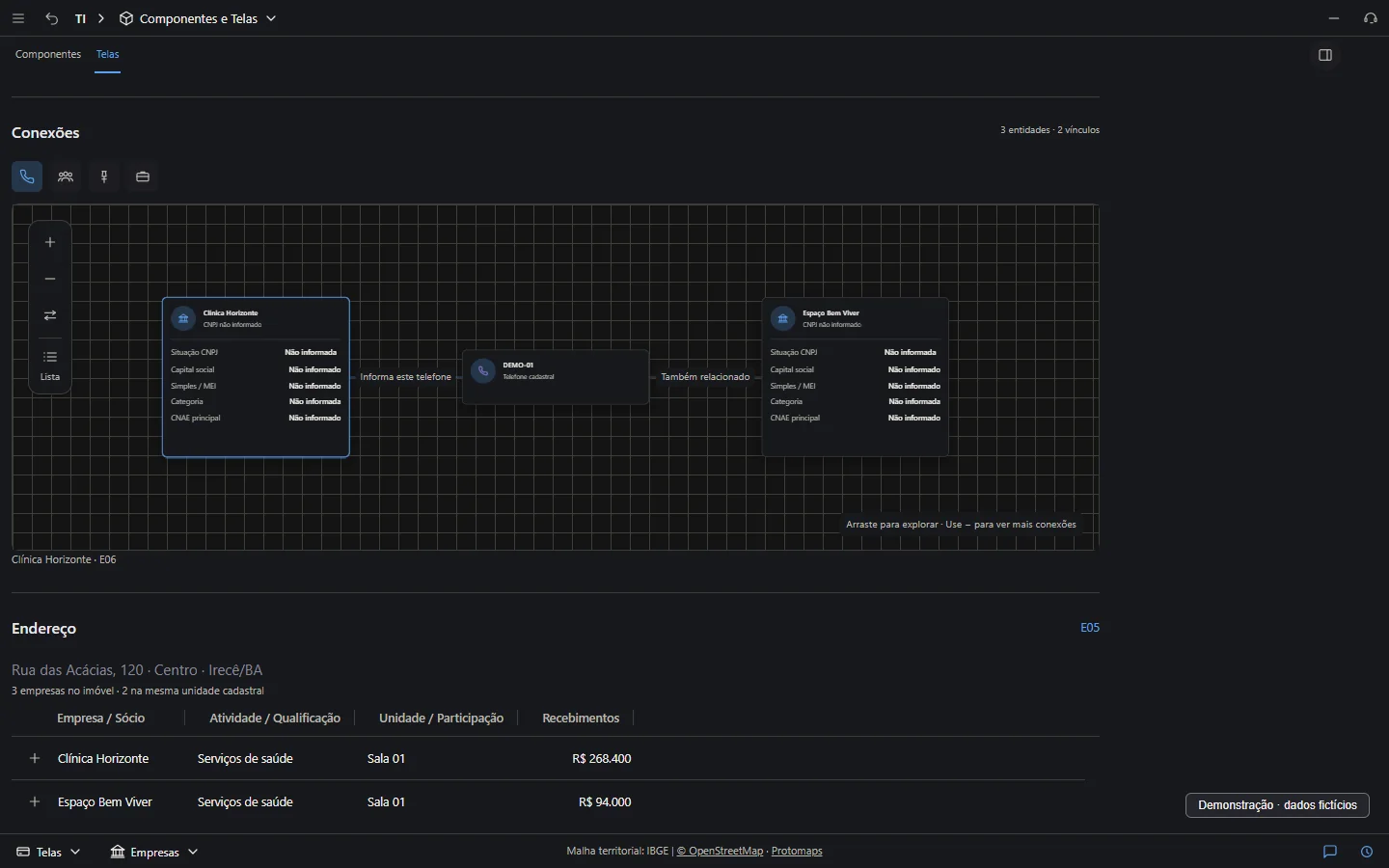Viewport: 1389px width, 868px height.
Task: Open the Telas dropdown in bottom bar
Action: 48,852
